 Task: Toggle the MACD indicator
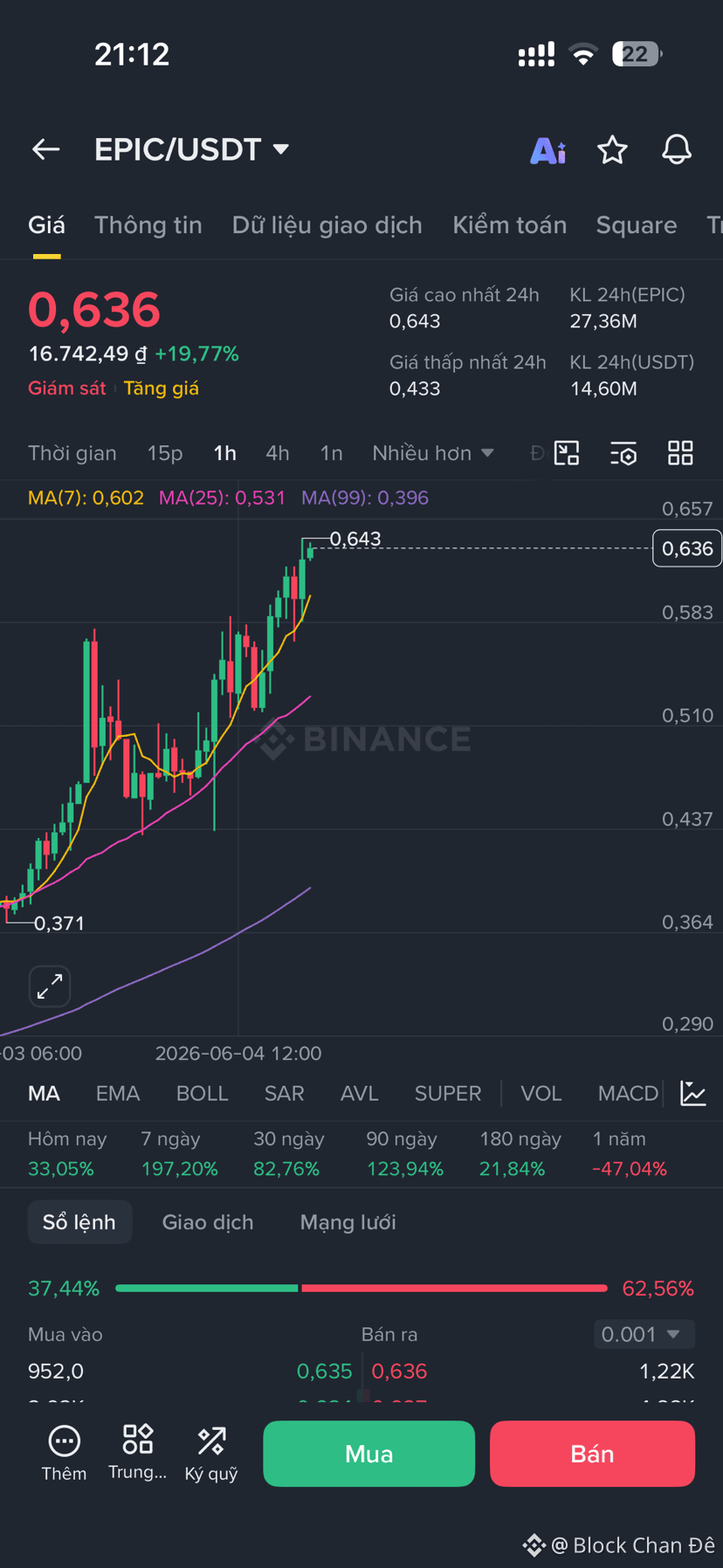(628, 1093)
